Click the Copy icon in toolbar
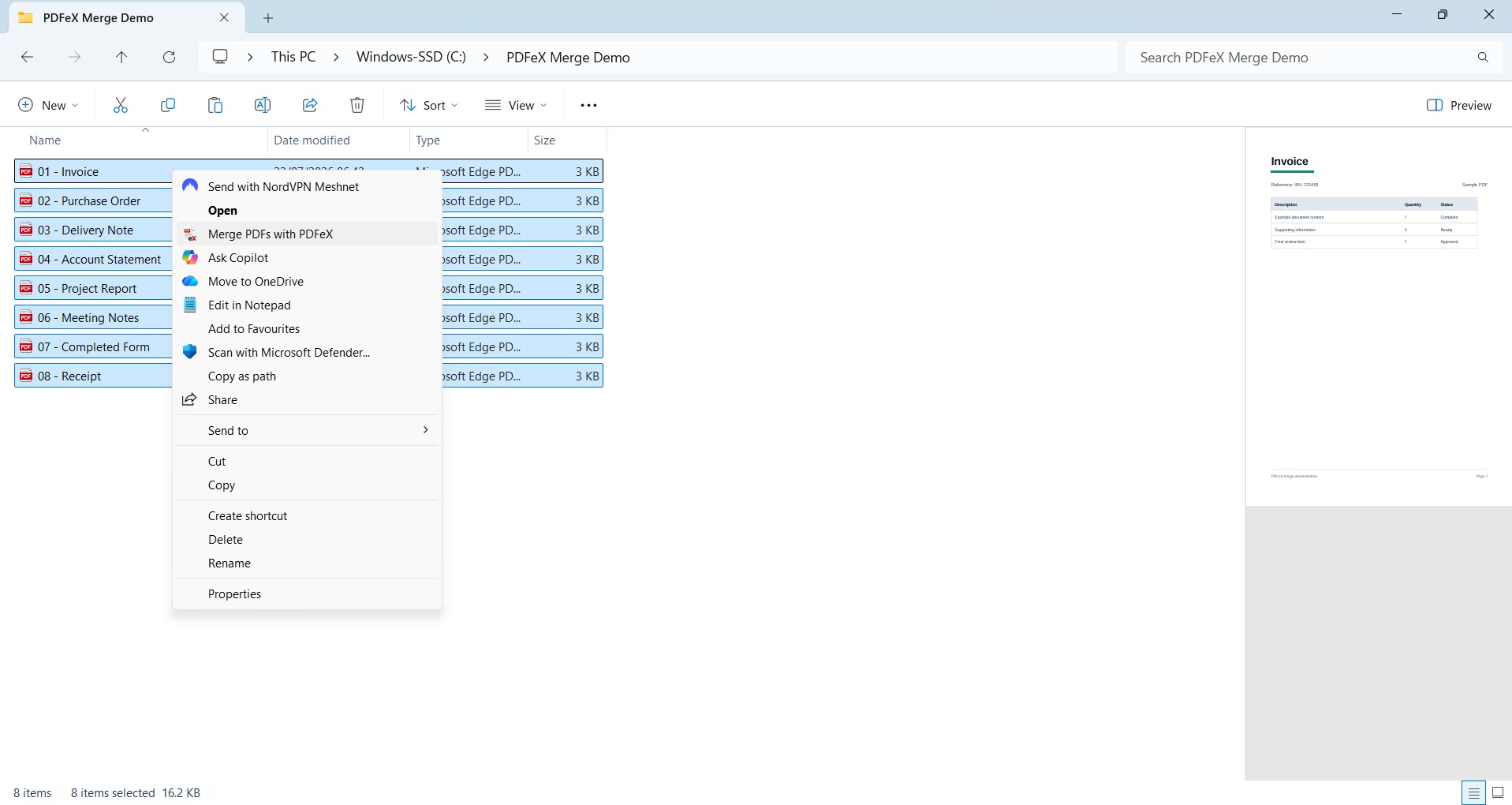Image resolution: width=1512 pixels, height=805 pixels. (168, 105)
